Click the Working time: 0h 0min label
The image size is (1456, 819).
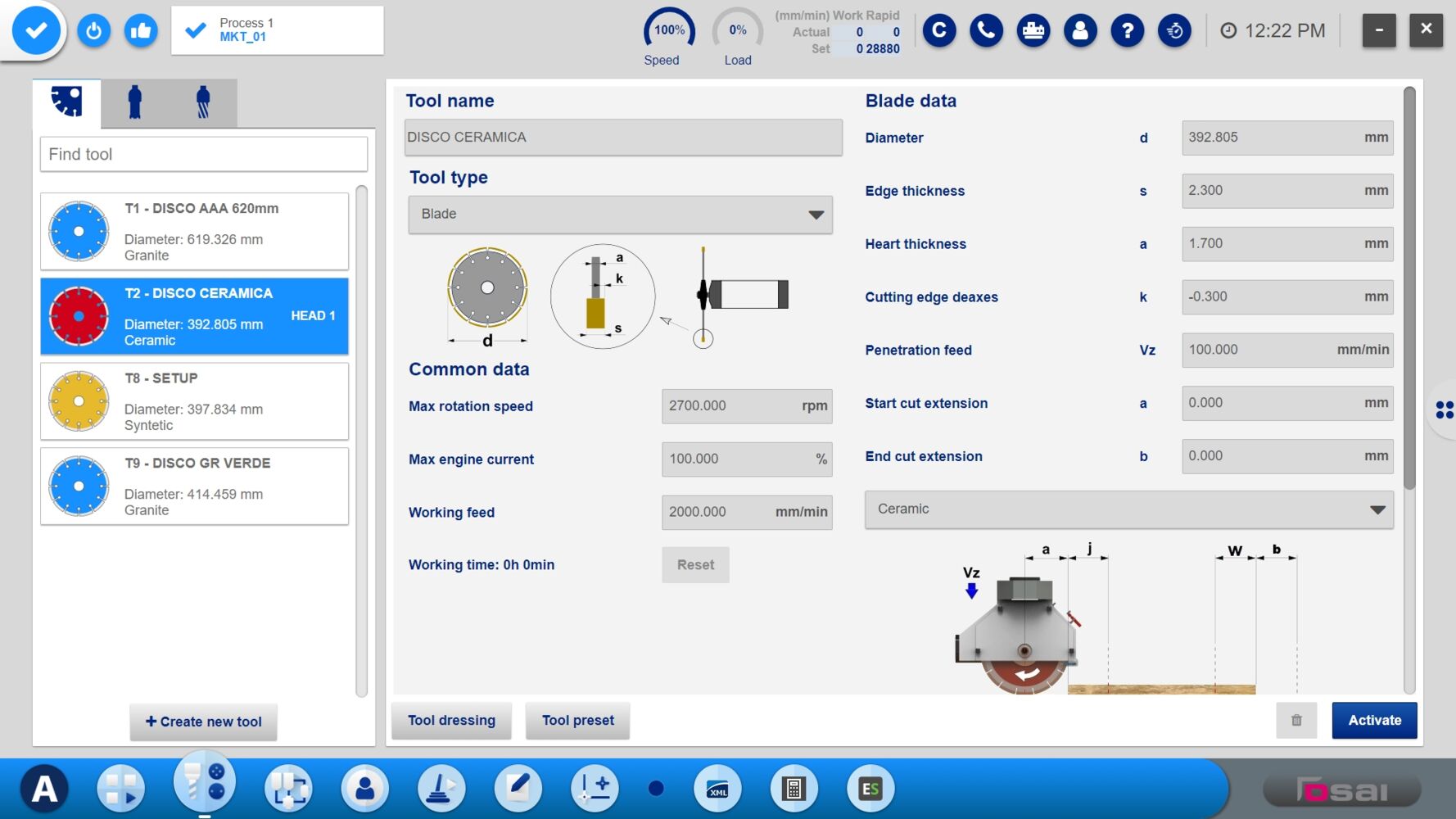click(x=482, y=565)
